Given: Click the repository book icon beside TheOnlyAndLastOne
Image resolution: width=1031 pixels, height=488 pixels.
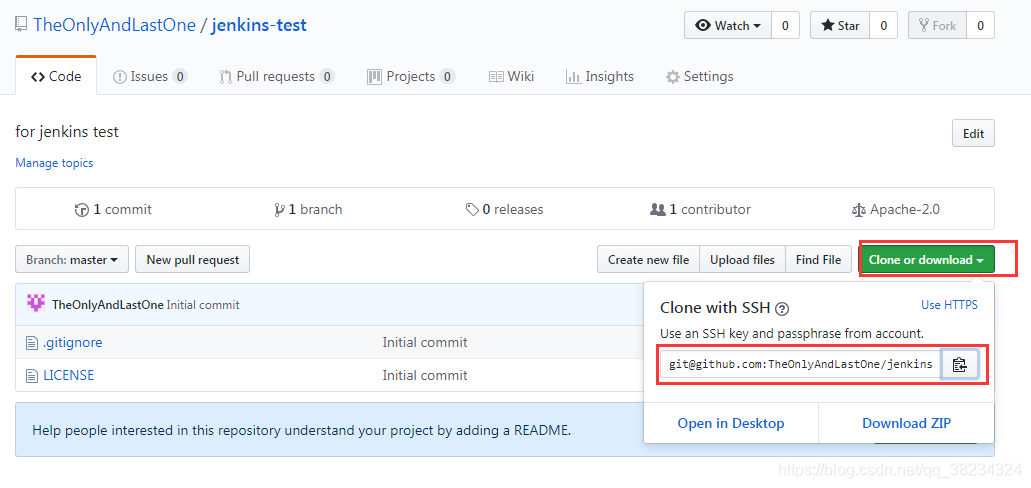Looking at the screenshot, I should click(x=22, y=26).
